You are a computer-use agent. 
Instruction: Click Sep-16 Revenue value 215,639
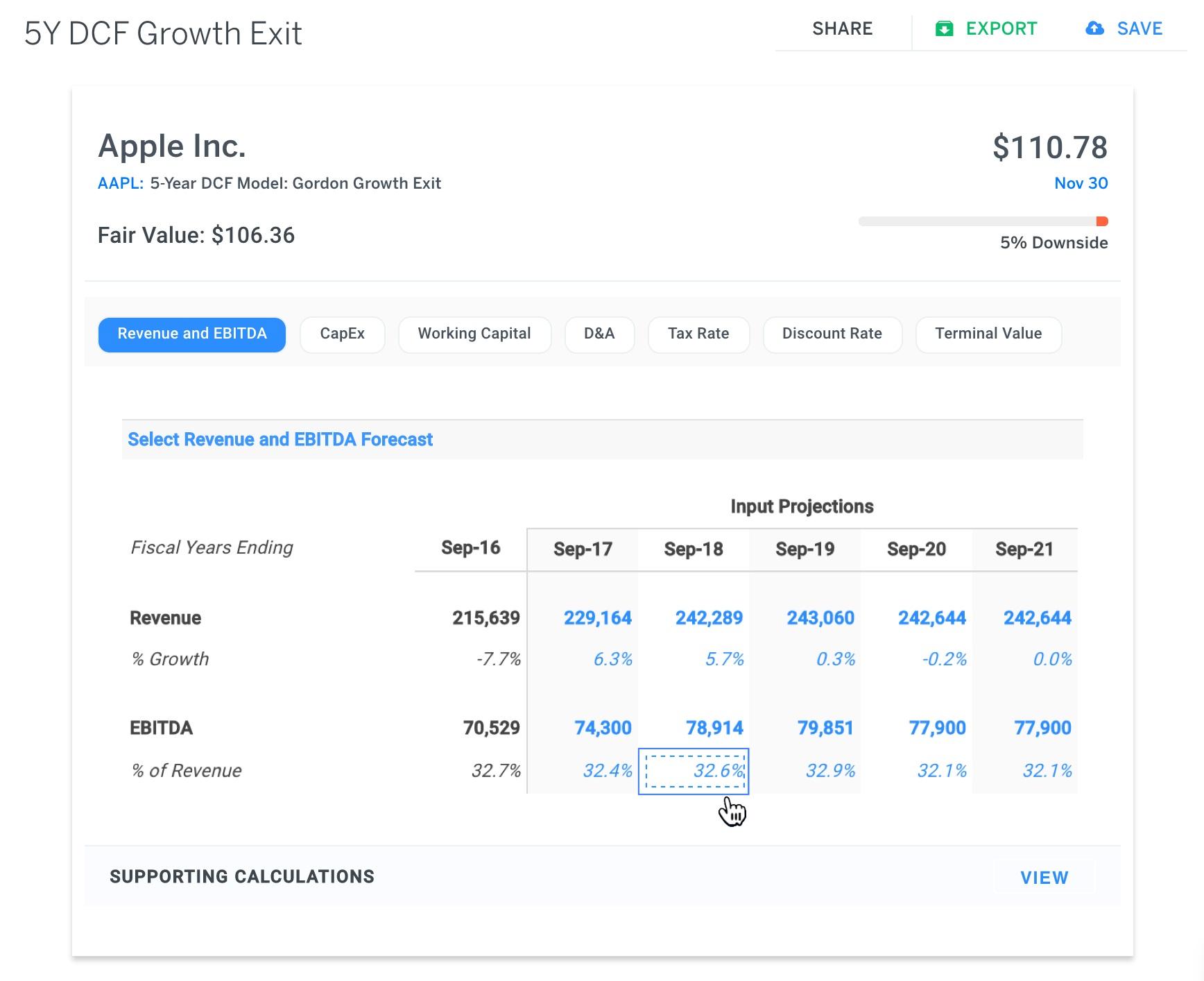coord(486,618)
